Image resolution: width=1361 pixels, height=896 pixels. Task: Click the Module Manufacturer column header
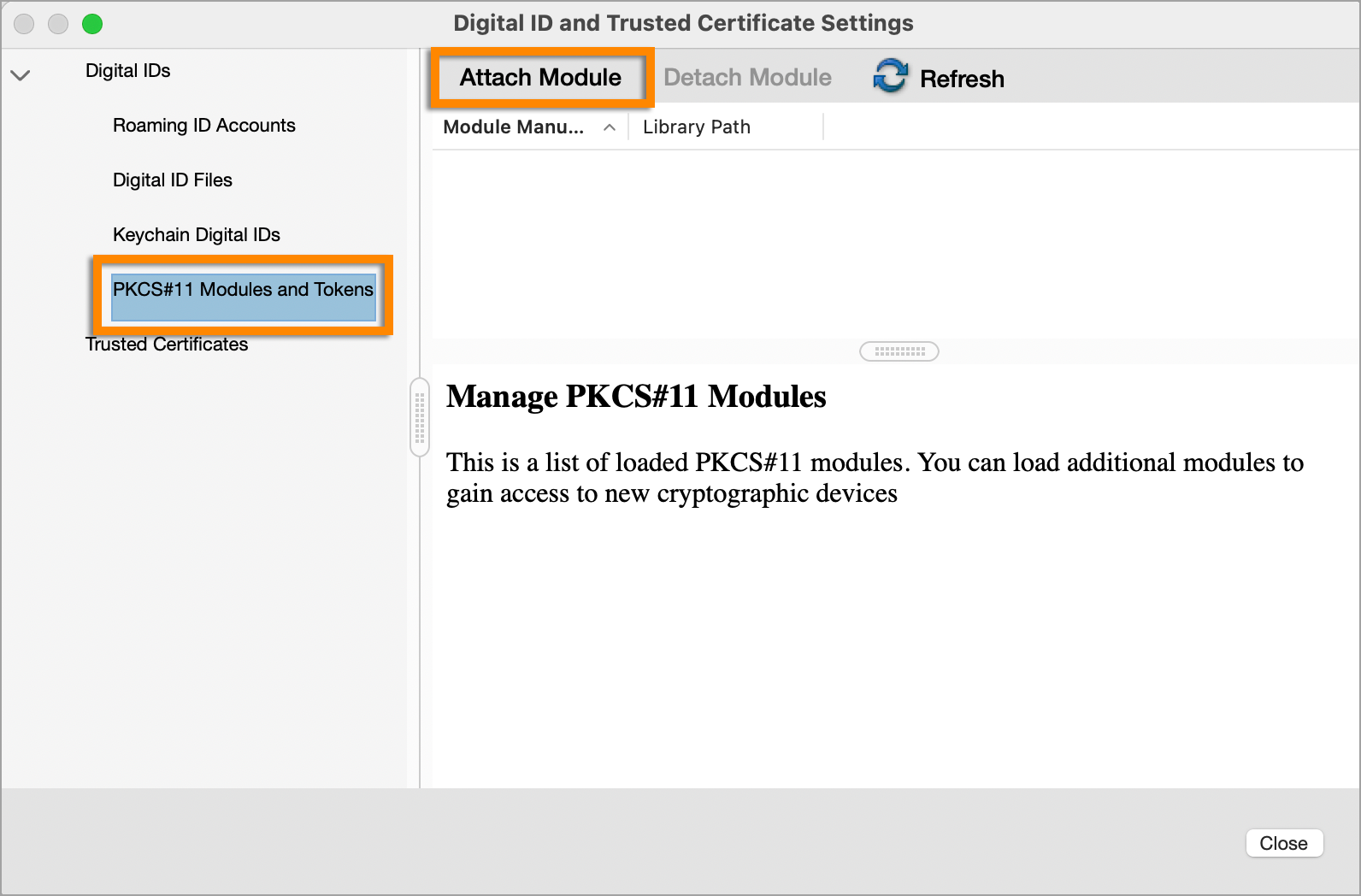513,127
